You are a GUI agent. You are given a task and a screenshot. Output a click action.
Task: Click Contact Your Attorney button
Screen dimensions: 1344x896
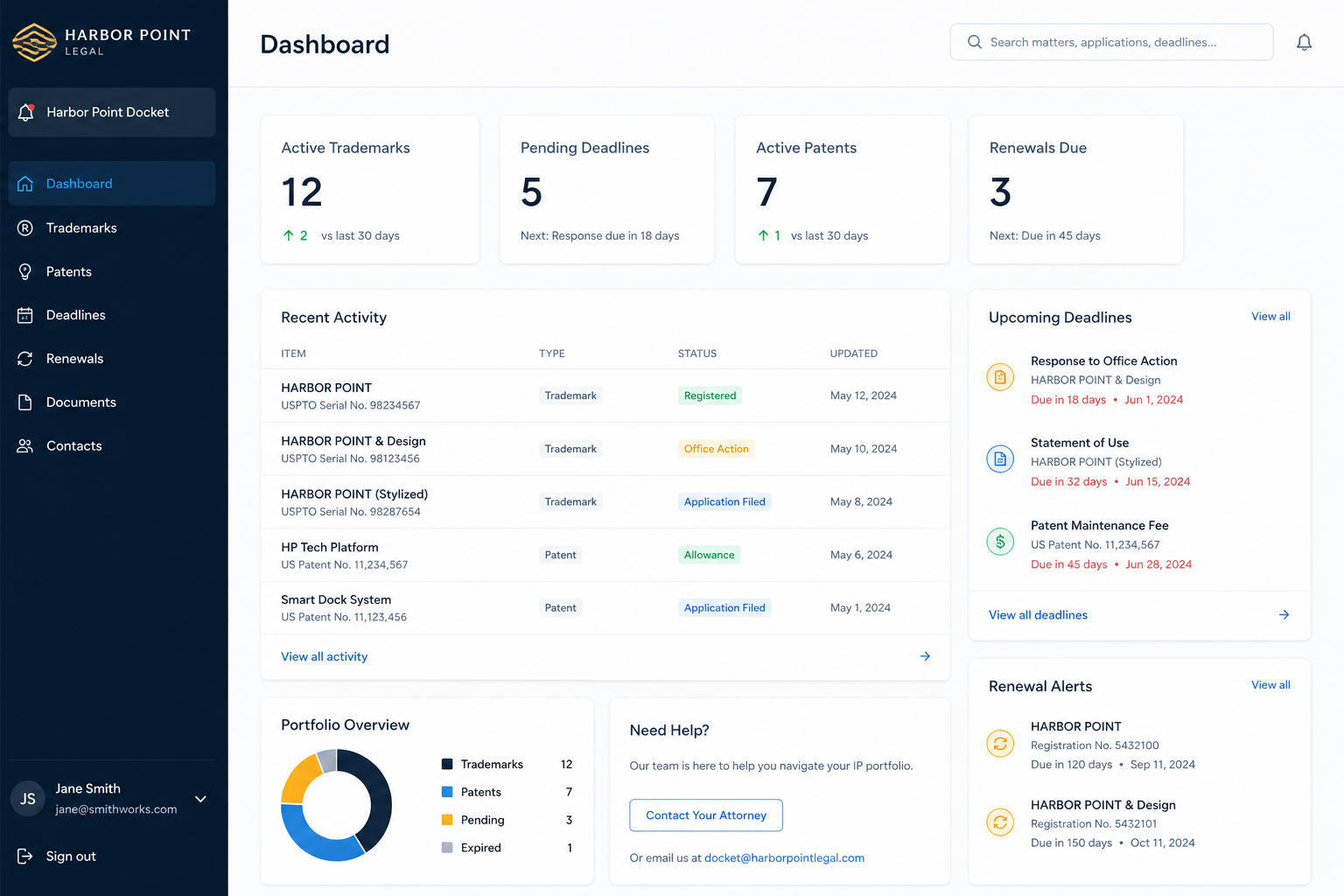pos(706,815)
